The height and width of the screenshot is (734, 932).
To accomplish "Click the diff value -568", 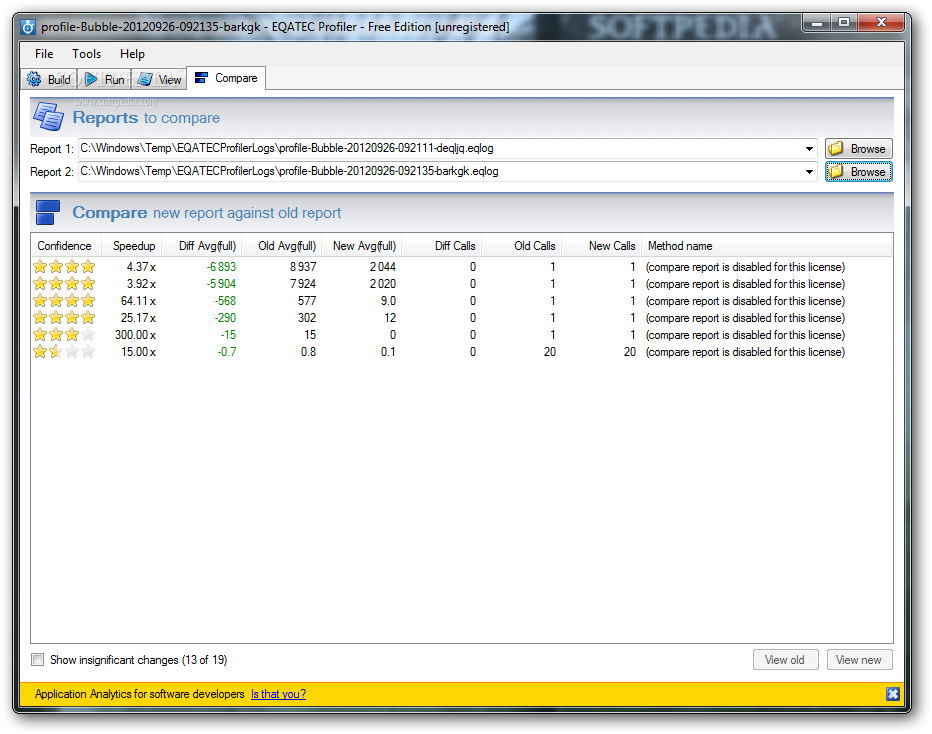I will 225,301.
